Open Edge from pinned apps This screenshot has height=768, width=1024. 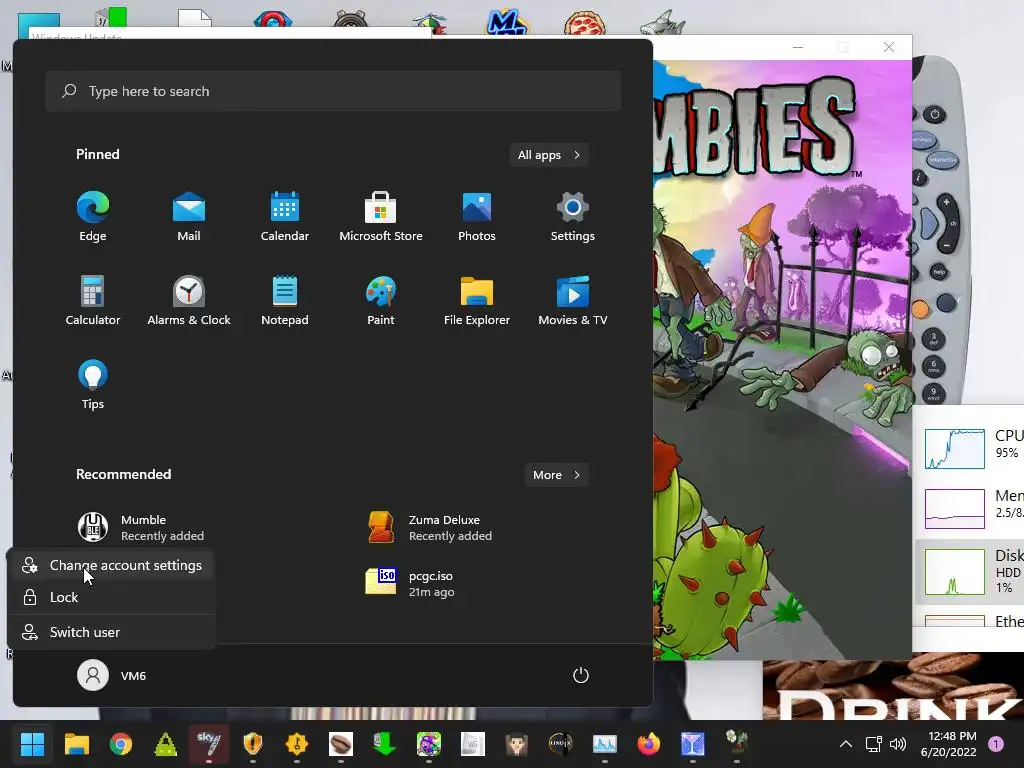click(93, 217)
